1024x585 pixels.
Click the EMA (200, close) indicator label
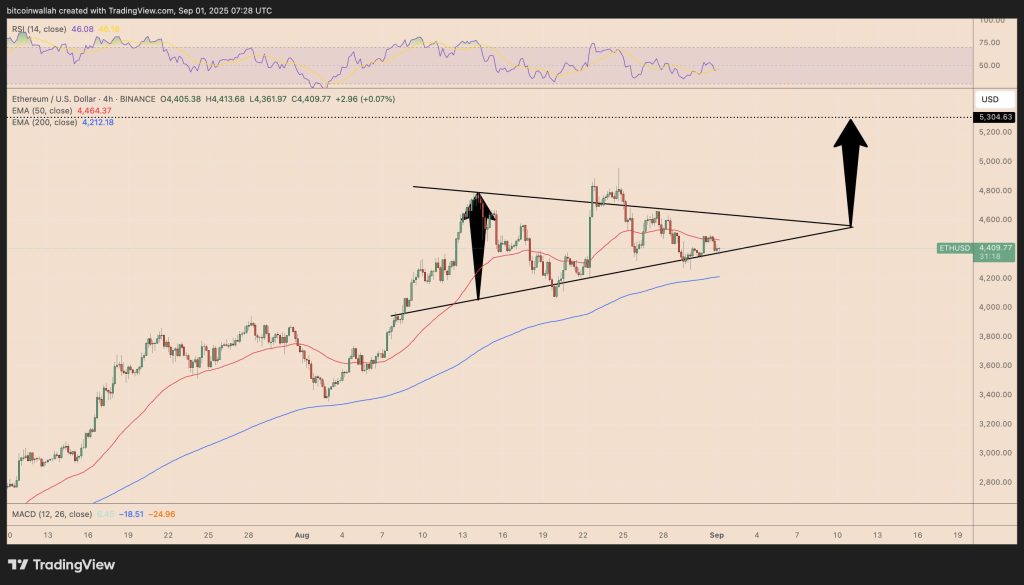coord(45,122)
